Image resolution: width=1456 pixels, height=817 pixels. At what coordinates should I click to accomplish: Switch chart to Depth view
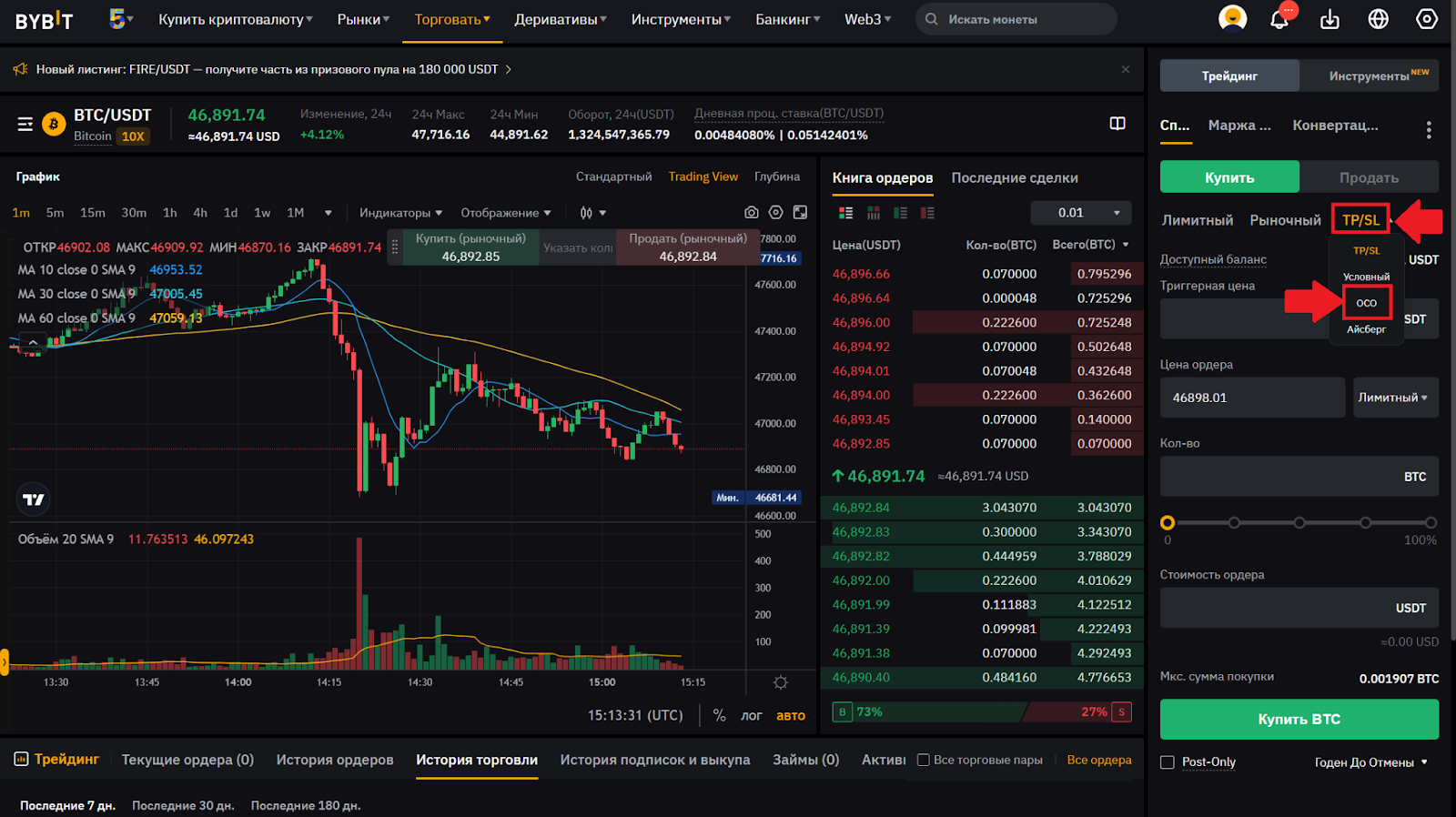pos(777,177)
